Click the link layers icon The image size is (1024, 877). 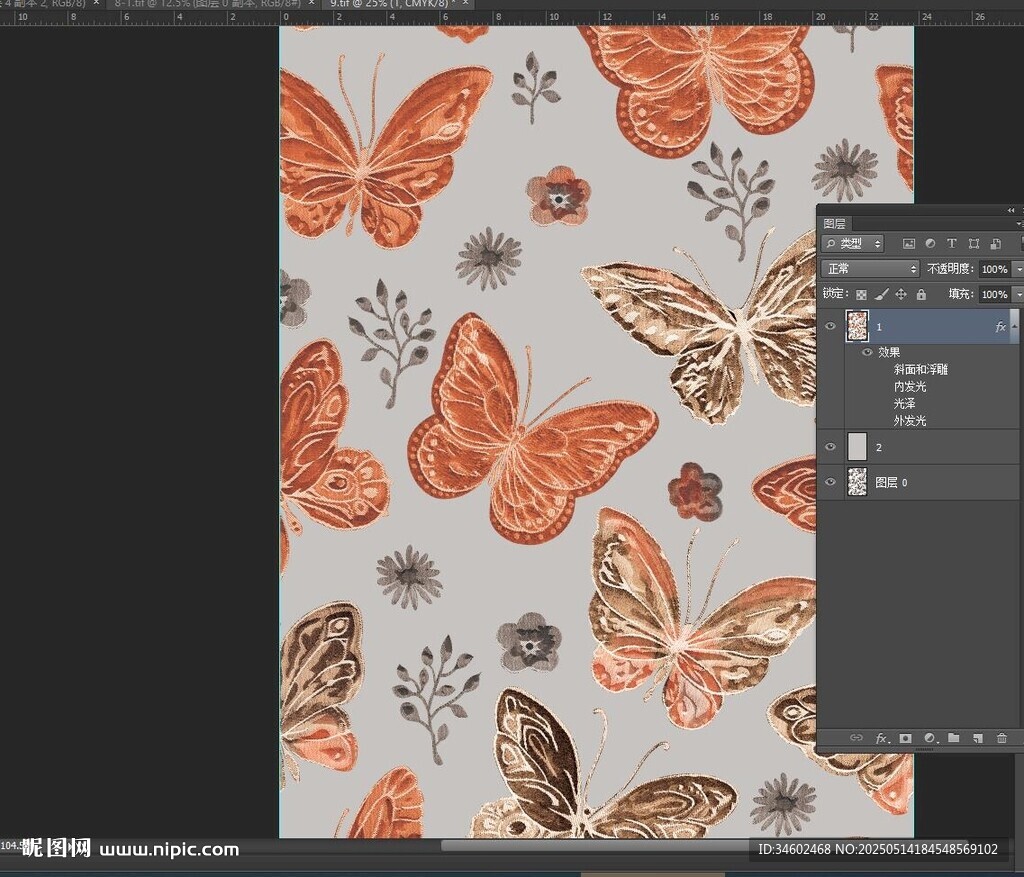point(856,738)
